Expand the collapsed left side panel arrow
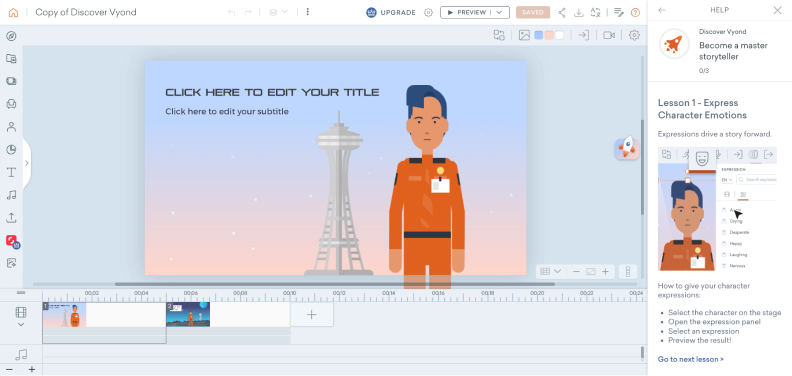 click(x=27, y=163)
